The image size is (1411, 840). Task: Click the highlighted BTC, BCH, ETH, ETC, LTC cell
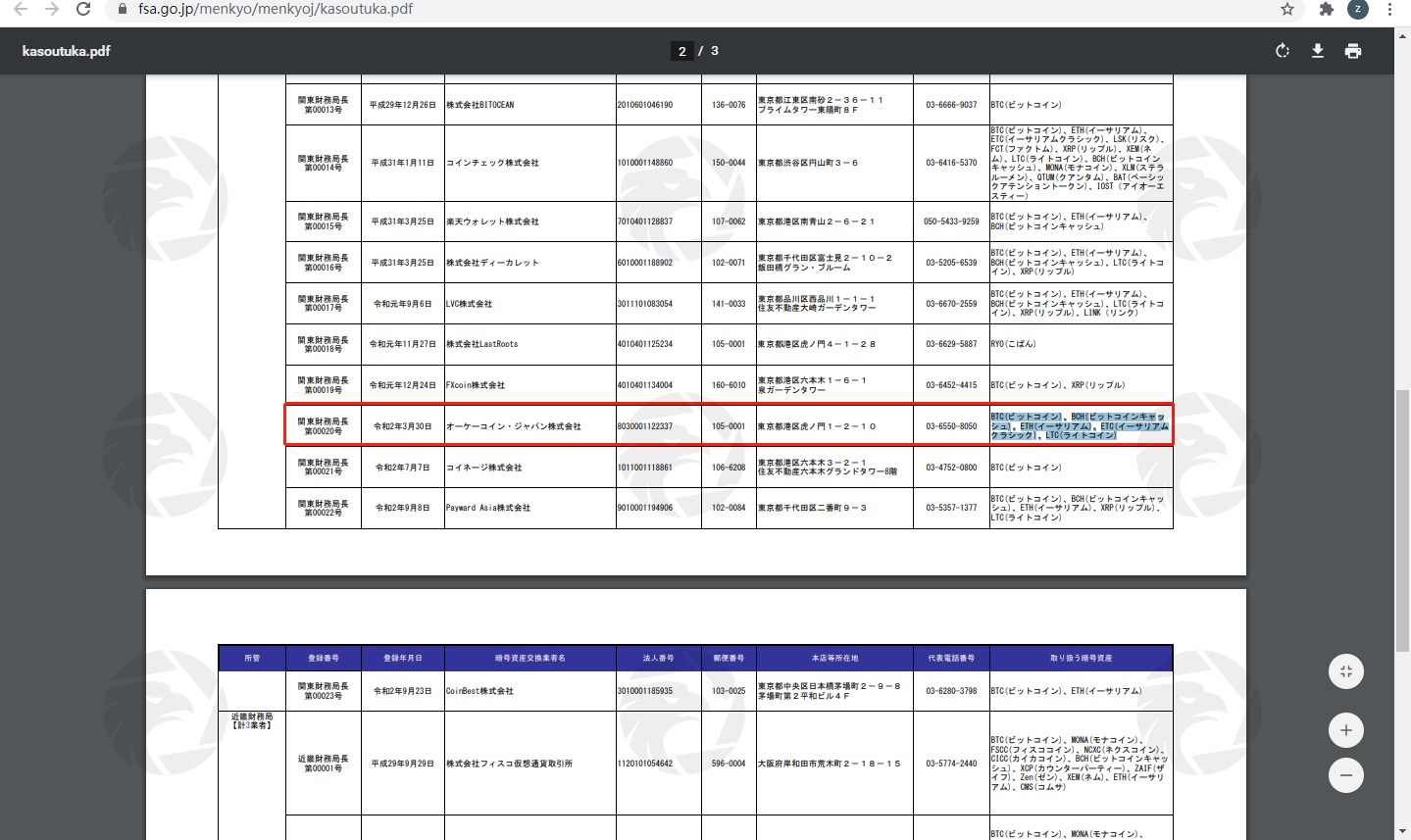[x=1080, y=426]
